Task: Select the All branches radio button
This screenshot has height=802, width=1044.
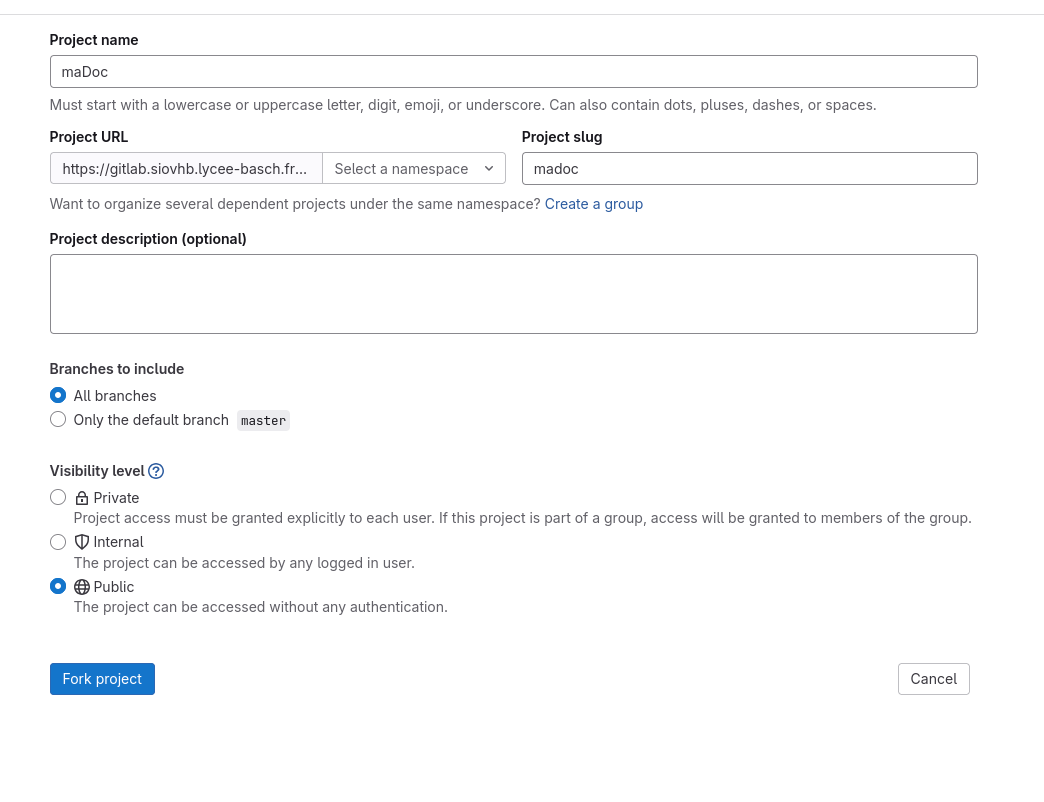Action: click(58, 396)
